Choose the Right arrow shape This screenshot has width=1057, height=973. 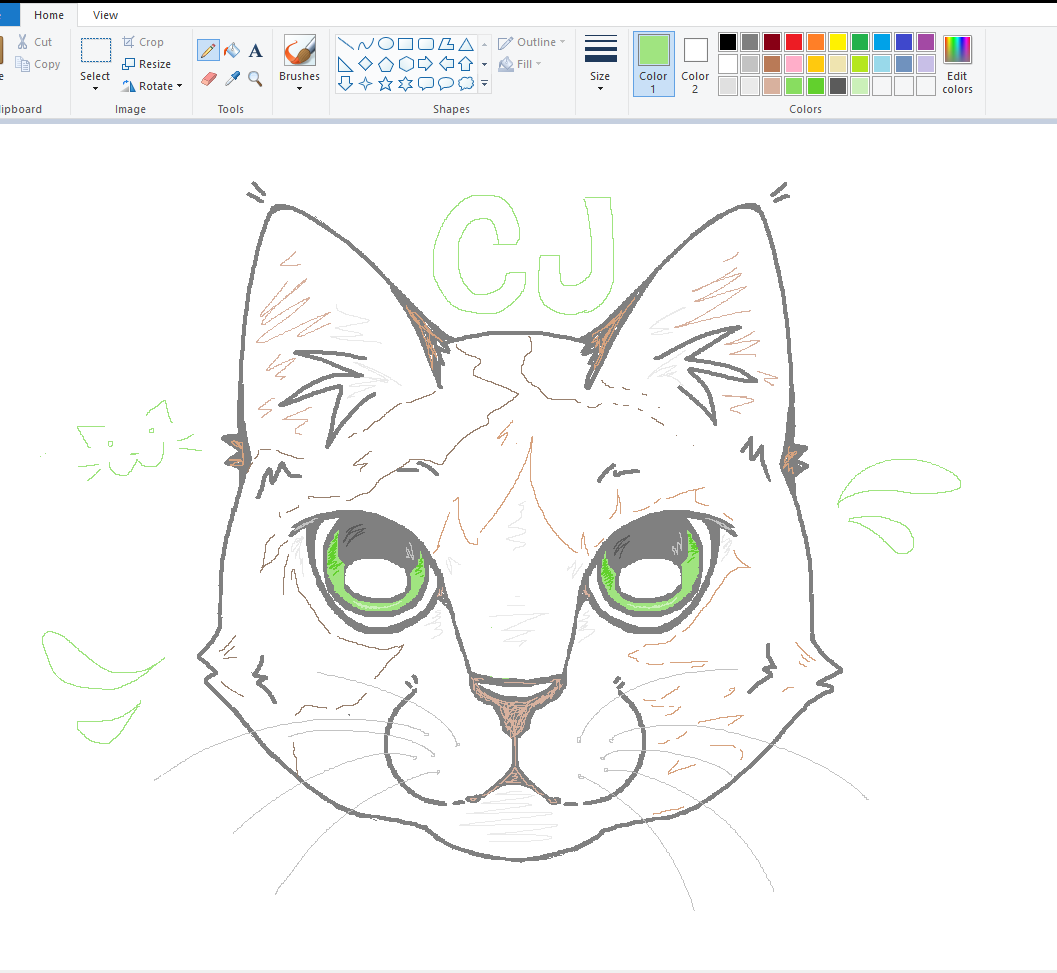click(x=425, y=64)
